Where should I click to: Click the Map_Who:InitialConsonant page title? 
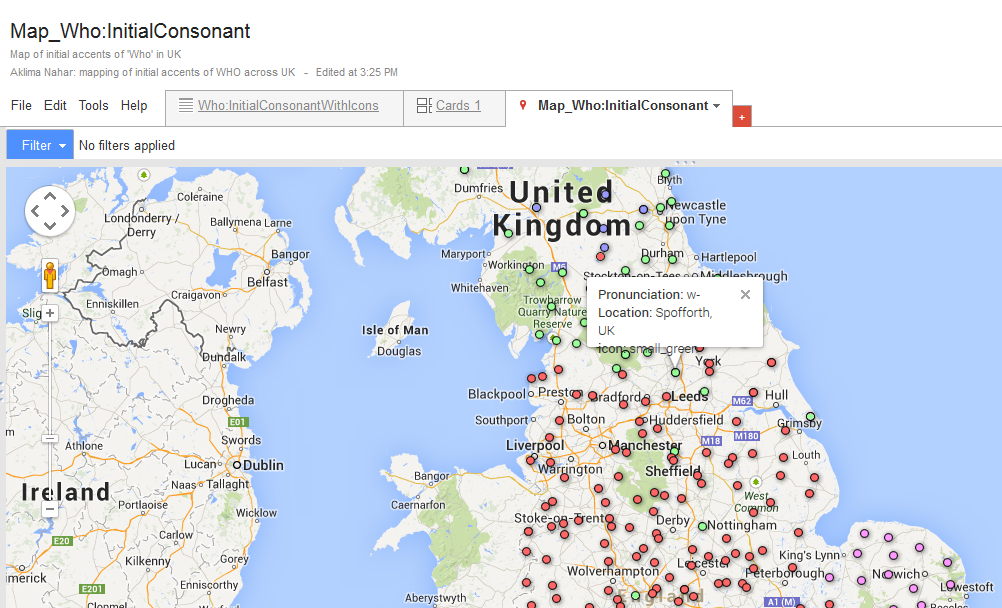point(130,31)
